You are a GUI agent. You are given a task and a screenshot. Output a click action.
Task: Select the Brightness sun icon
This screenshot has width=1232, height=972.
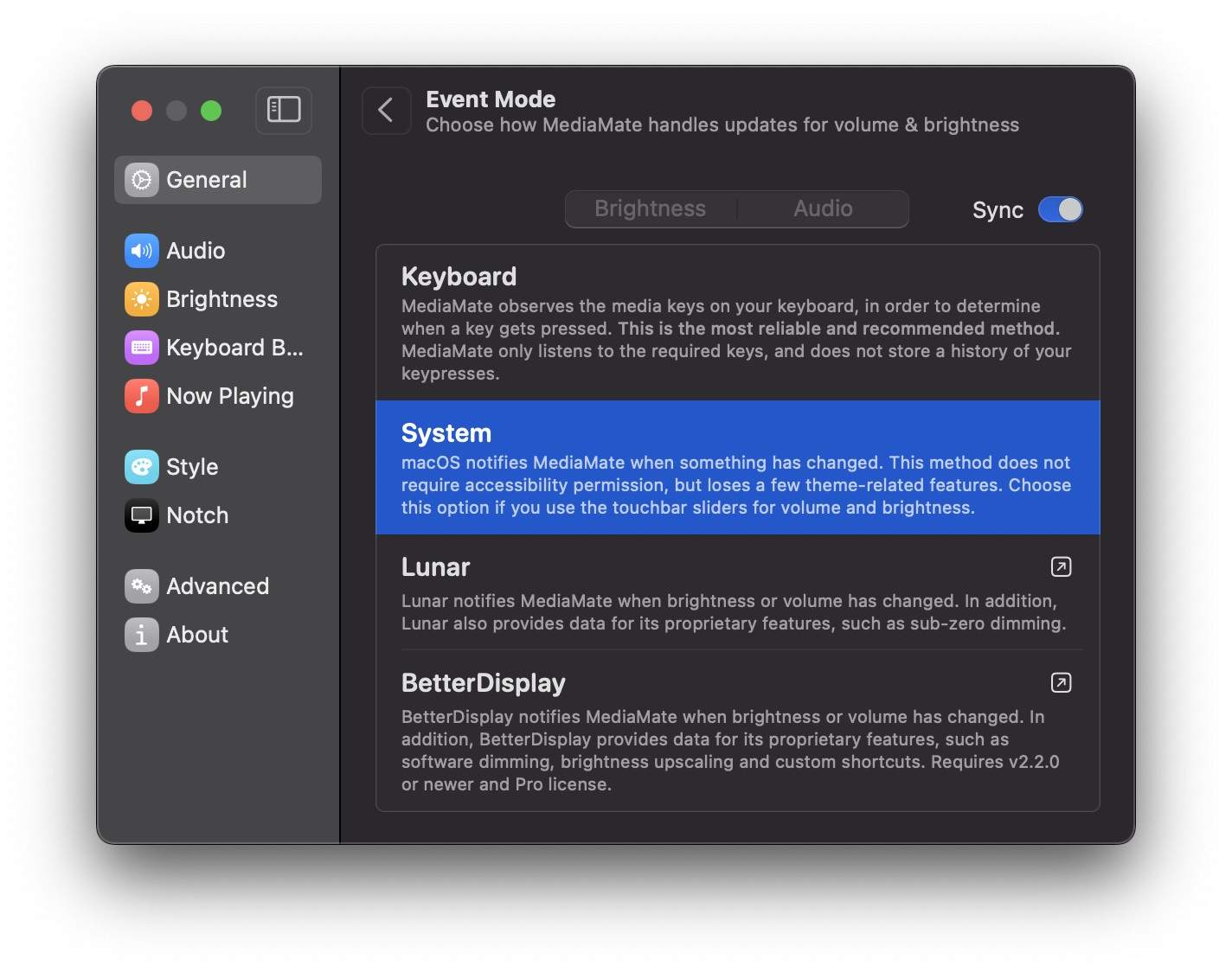[142, 299]
